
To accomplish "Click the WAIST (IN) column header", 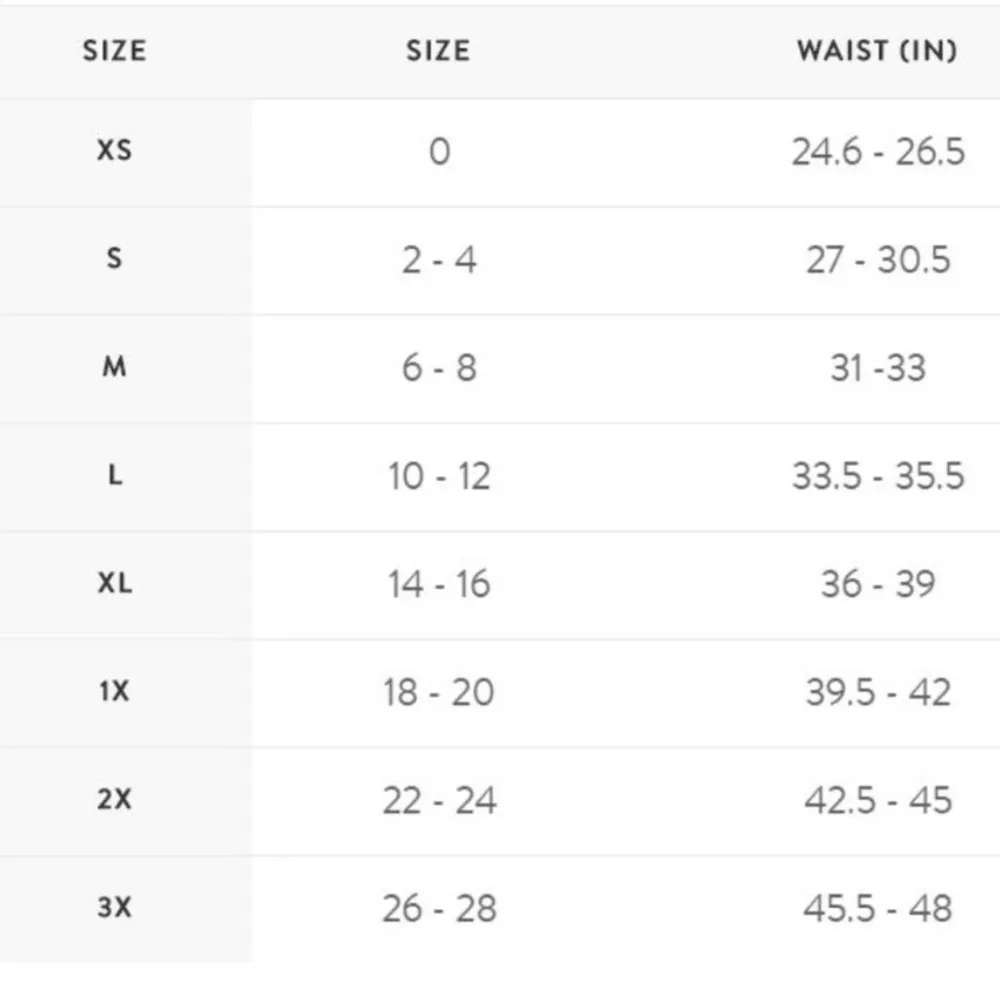I will coord(876,51).
